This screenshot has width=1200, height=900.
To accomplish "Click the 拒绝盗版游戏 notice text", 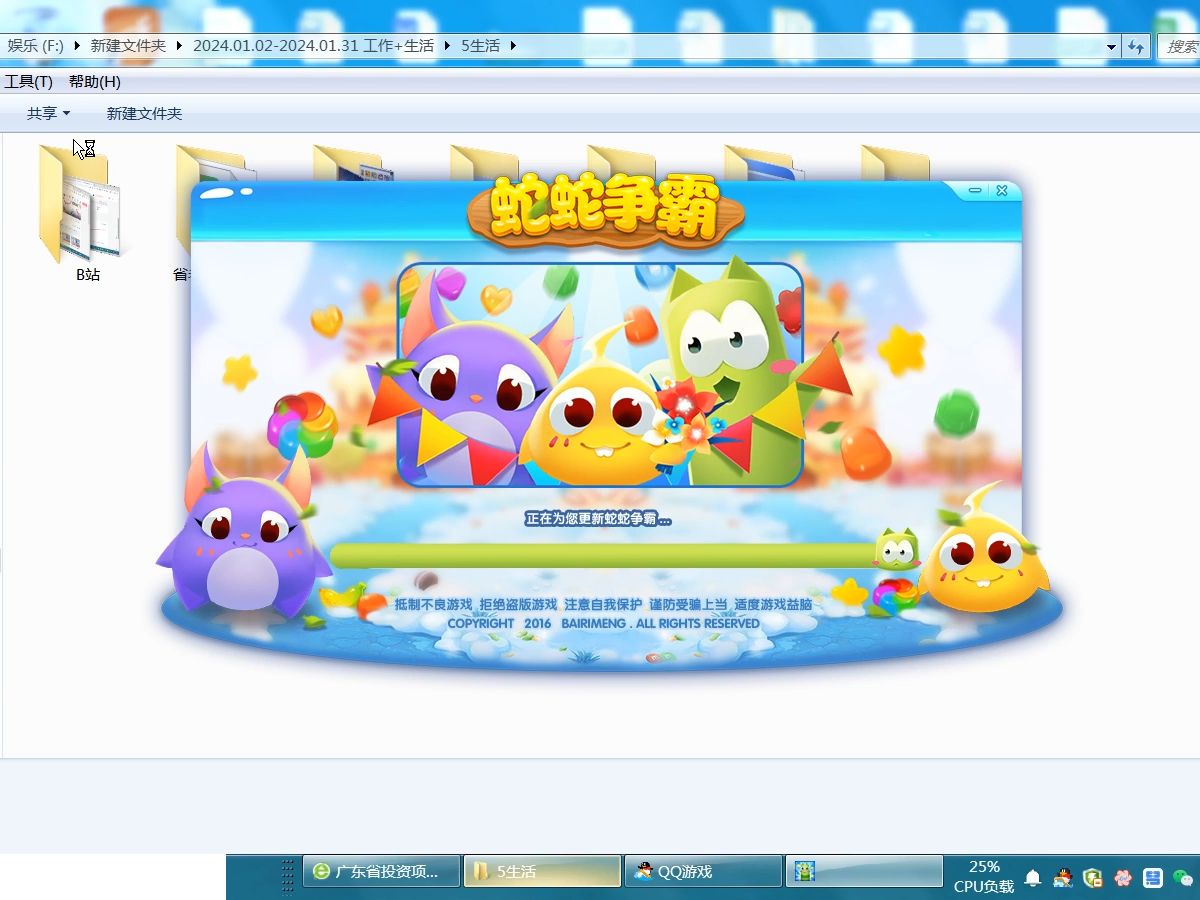I will tap(518, 605).
